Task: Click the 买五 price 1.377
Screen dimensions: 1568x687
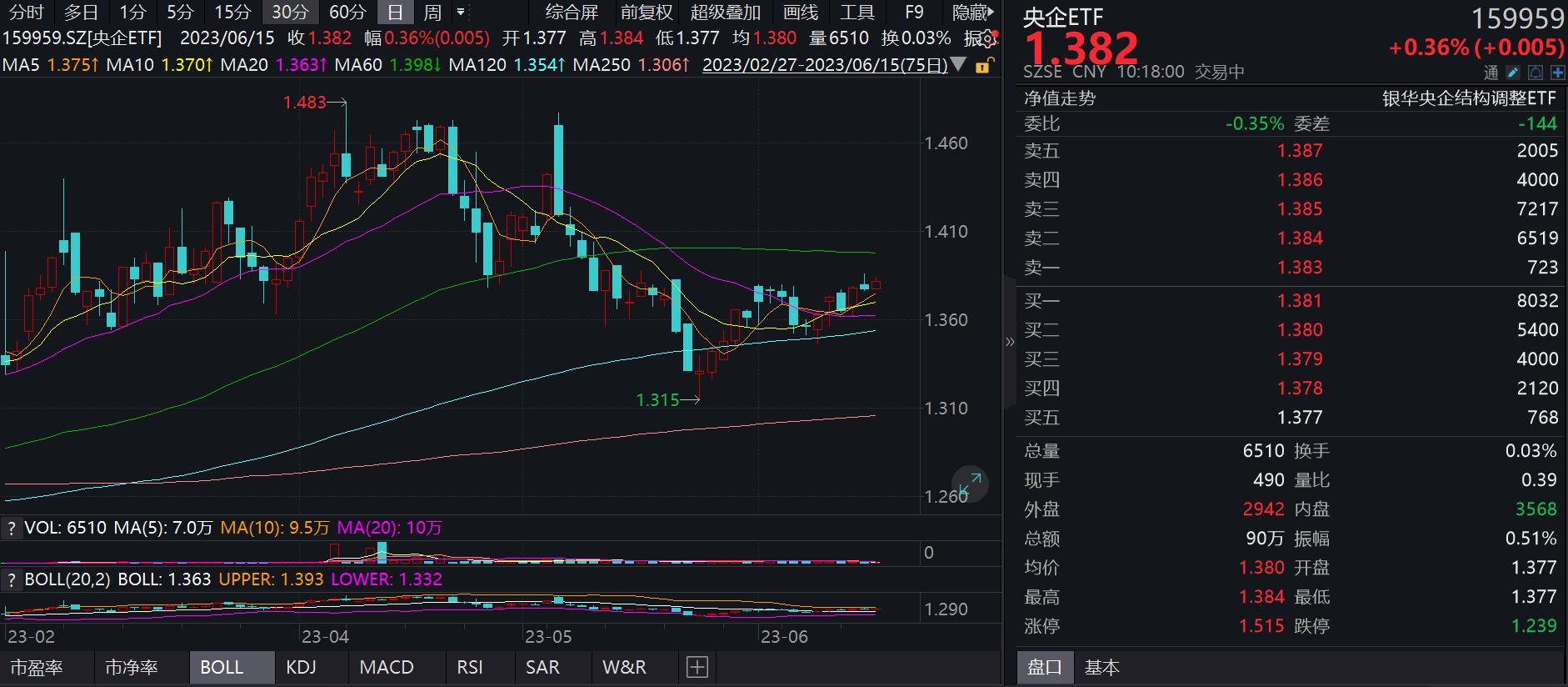Action: click(1300, 418)
